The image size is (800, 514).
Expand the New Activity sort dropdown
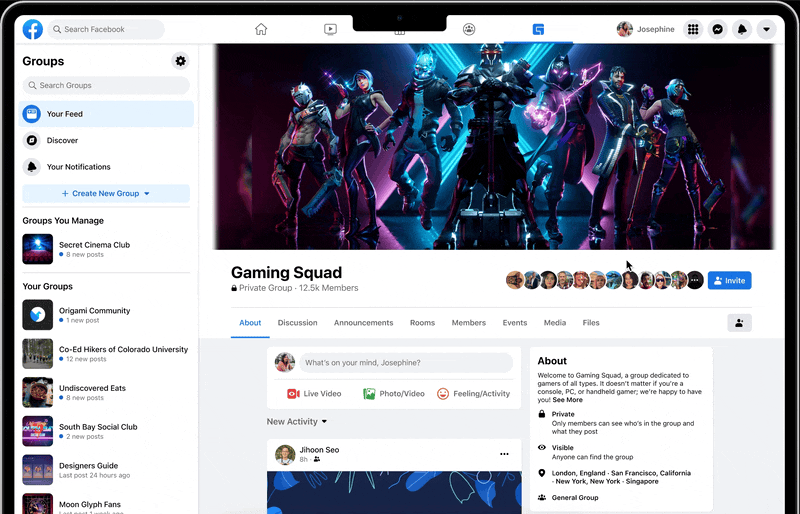click(x=297, y=422)
